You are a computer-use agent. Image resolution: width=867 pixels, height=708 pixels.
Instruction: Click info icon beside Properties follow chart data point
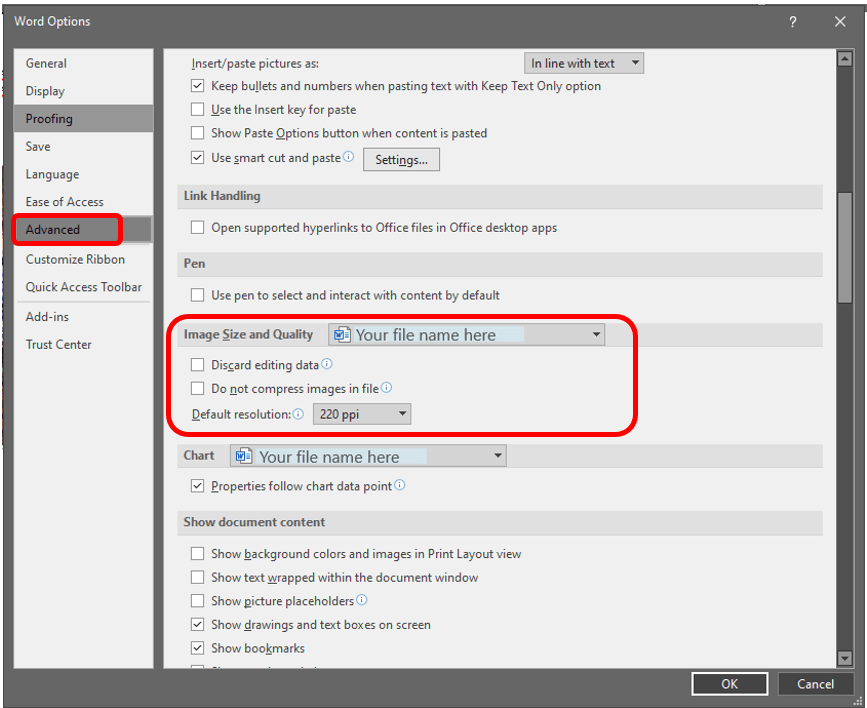click(400, 486)
